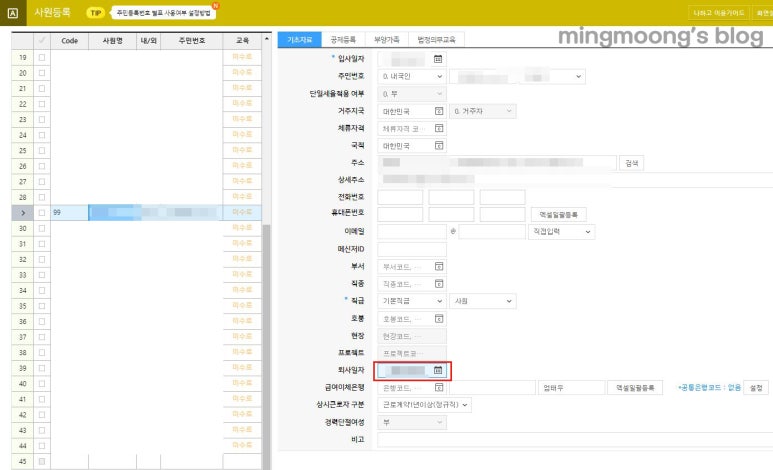Screen dimensions: 773x470
Task: Open the 0. 거주자 dropdown
Action: [483, 111]
